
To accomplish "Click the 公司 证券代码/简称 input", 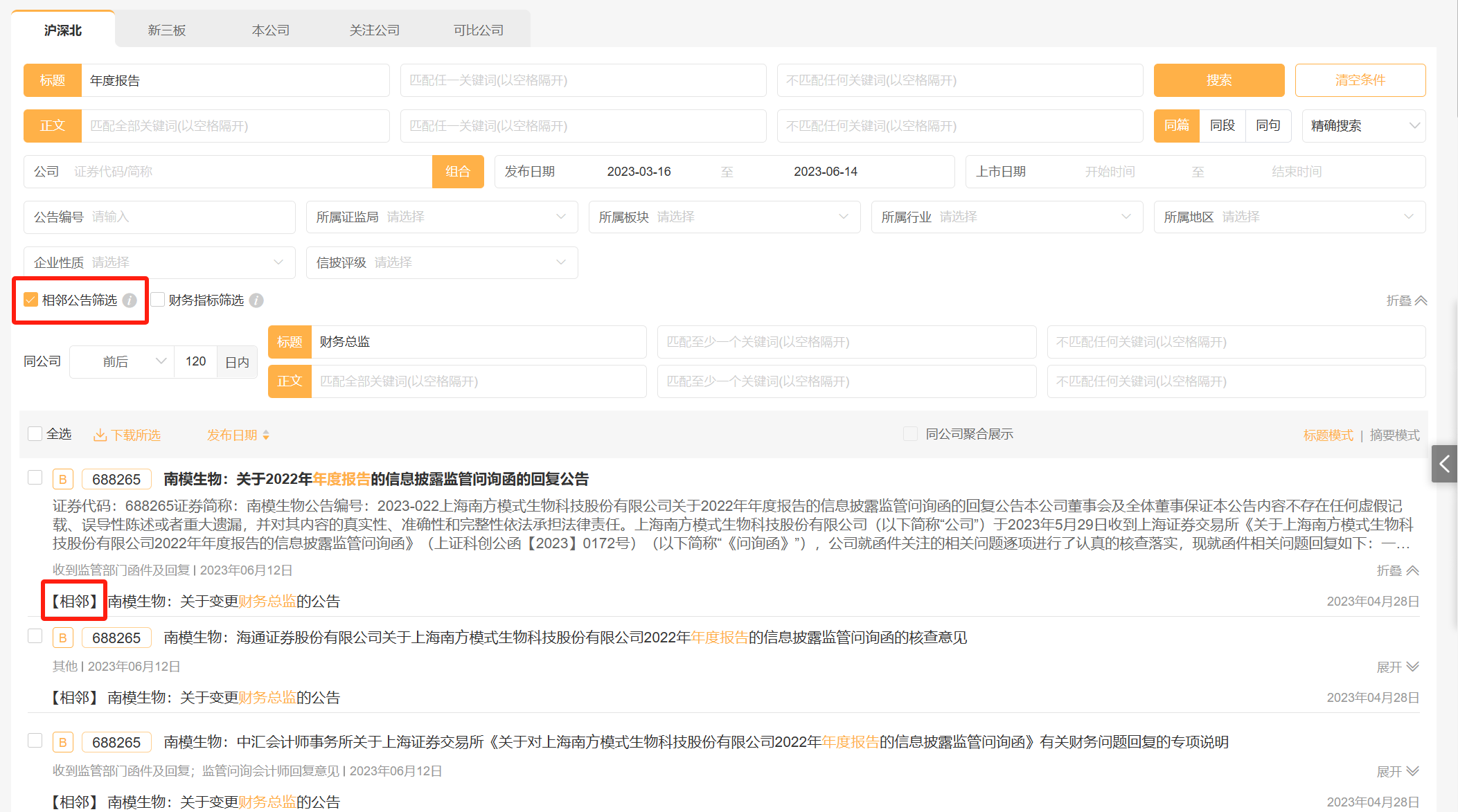I will 251,172.
